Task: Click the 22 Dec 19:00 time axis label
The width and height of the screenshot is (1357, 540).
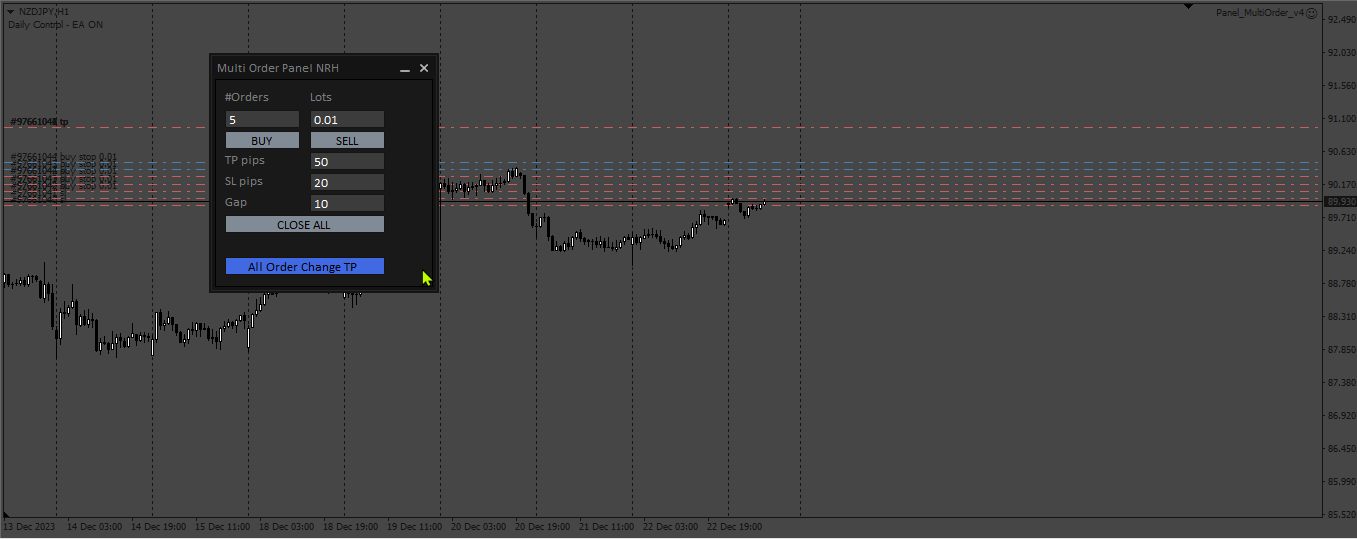Action: tap(737, 526)
